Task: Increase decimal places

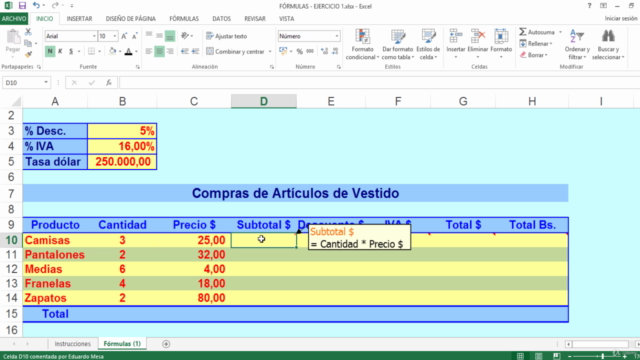Action: tap(324, 51)
